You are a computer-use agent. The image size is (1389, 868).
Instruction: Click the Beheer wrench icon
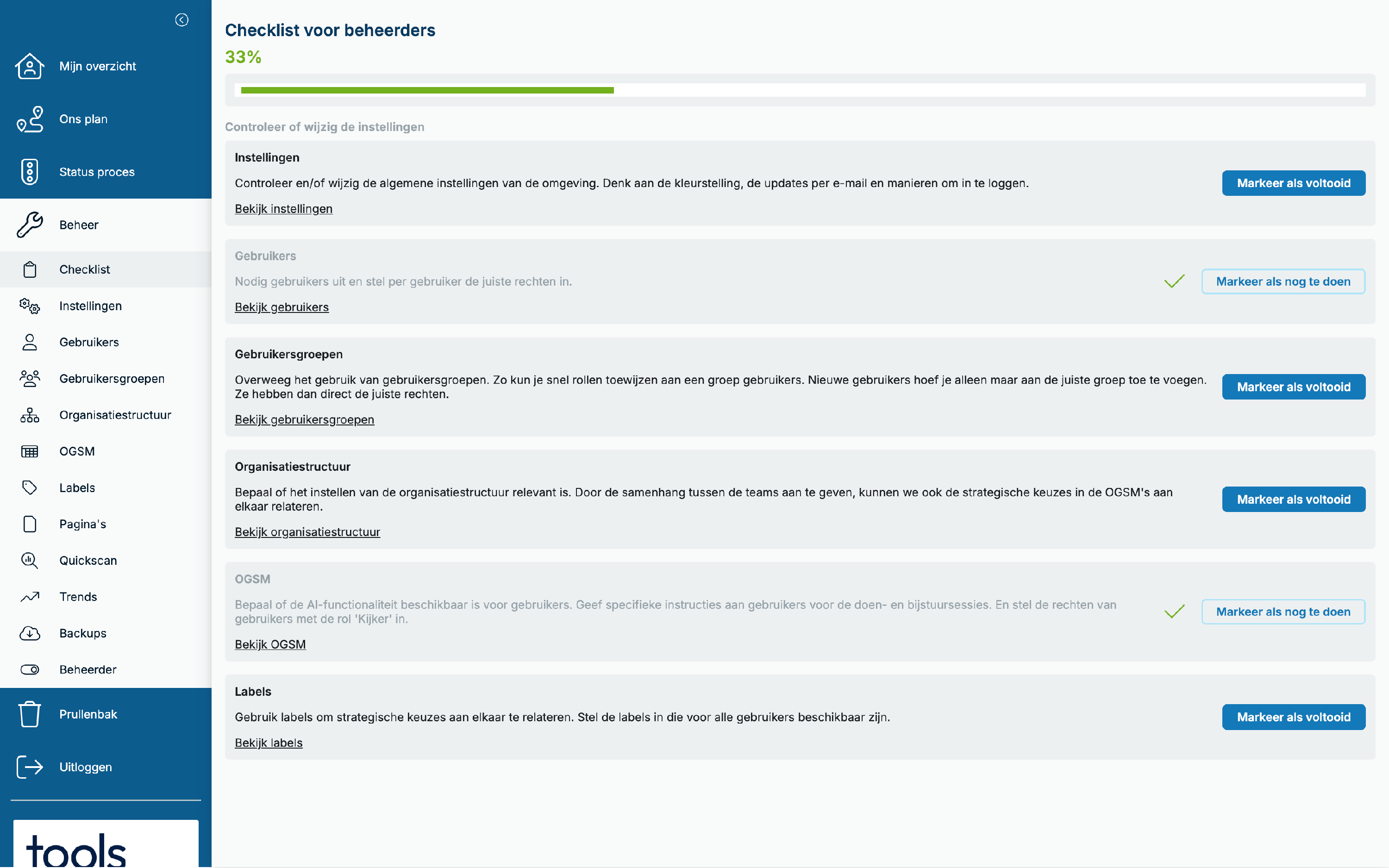[29, 225]
